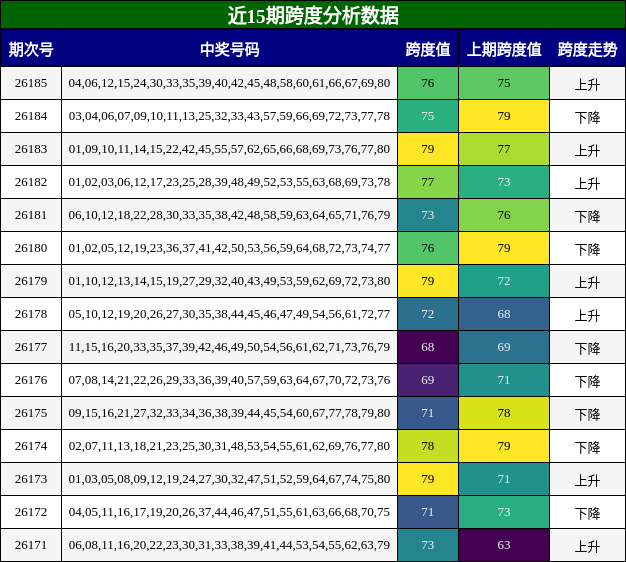Screen dimensions: 626x562
Task: Click the 中奖号码 column header
Action: click(230, 49)
